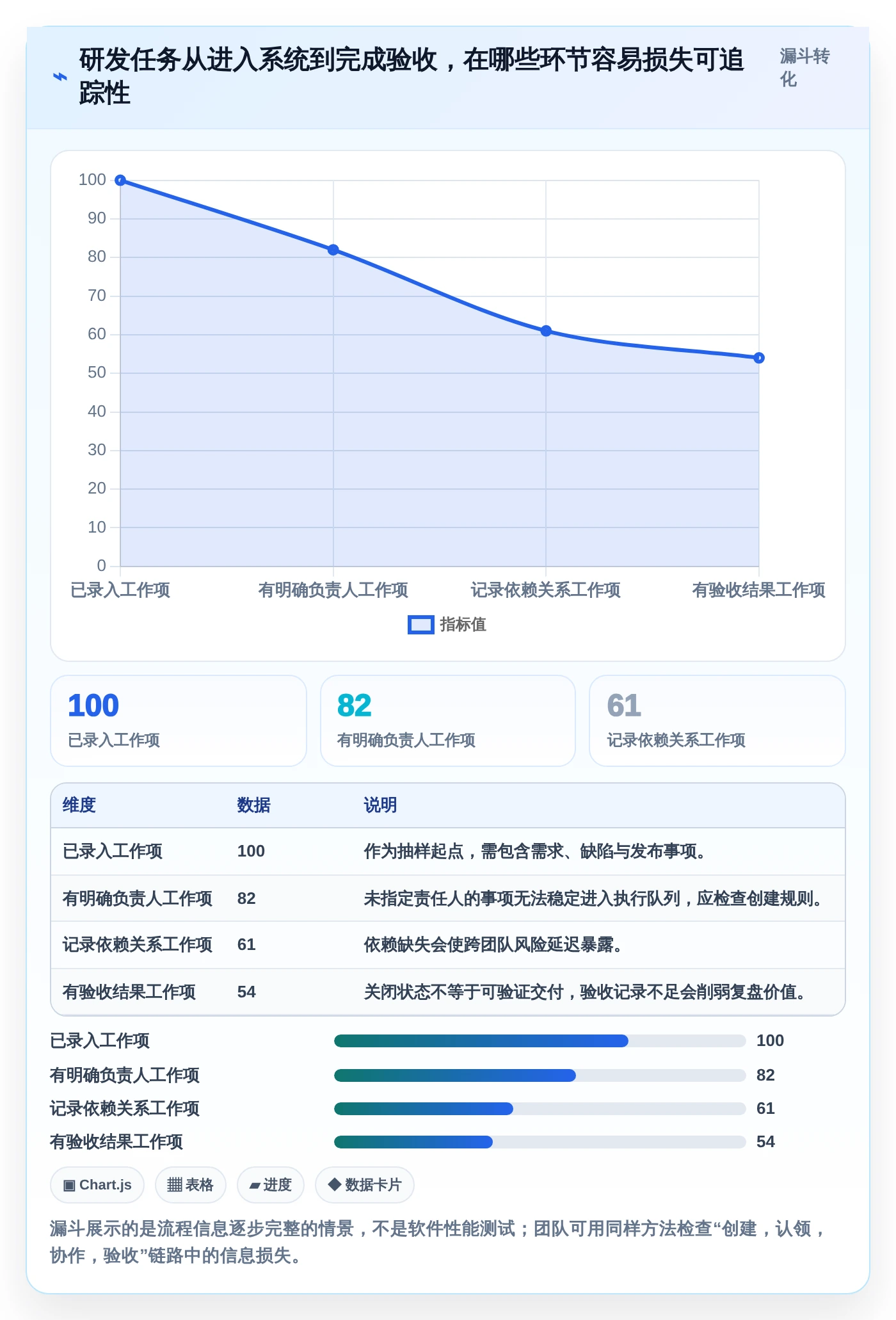Click progress value 61 beside bar
This screenshot has height=1320, width=896.
[765, 1109]
